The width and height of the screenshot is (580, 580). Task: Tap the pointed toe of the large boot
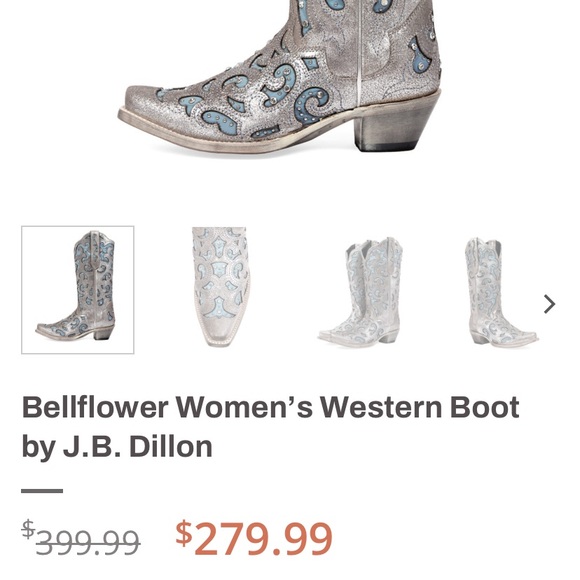pyautogui.click(x=144, y=107)
